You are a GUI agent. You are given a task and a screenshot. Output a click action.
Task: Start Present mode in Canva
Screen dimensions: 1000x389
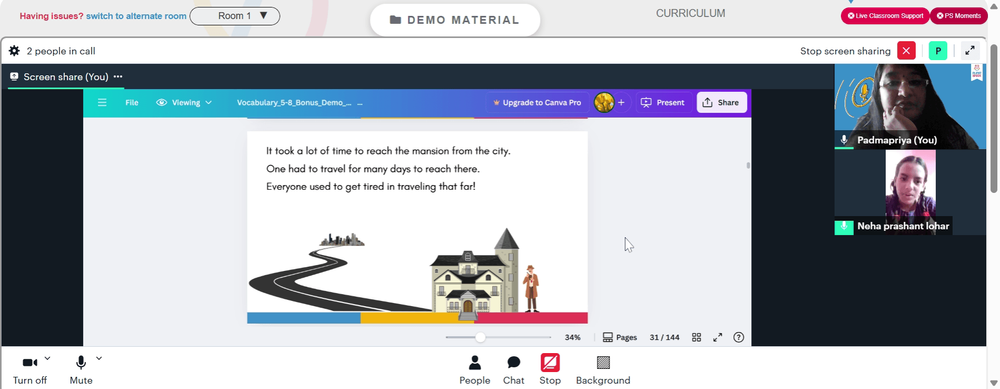[663, 102]
